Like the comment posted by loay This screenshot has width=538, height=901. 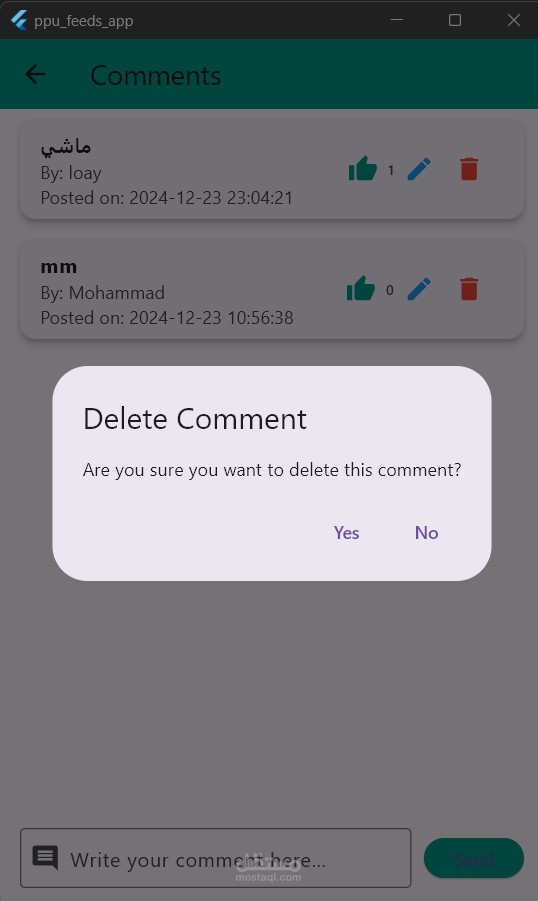click(x=363, y=169)
